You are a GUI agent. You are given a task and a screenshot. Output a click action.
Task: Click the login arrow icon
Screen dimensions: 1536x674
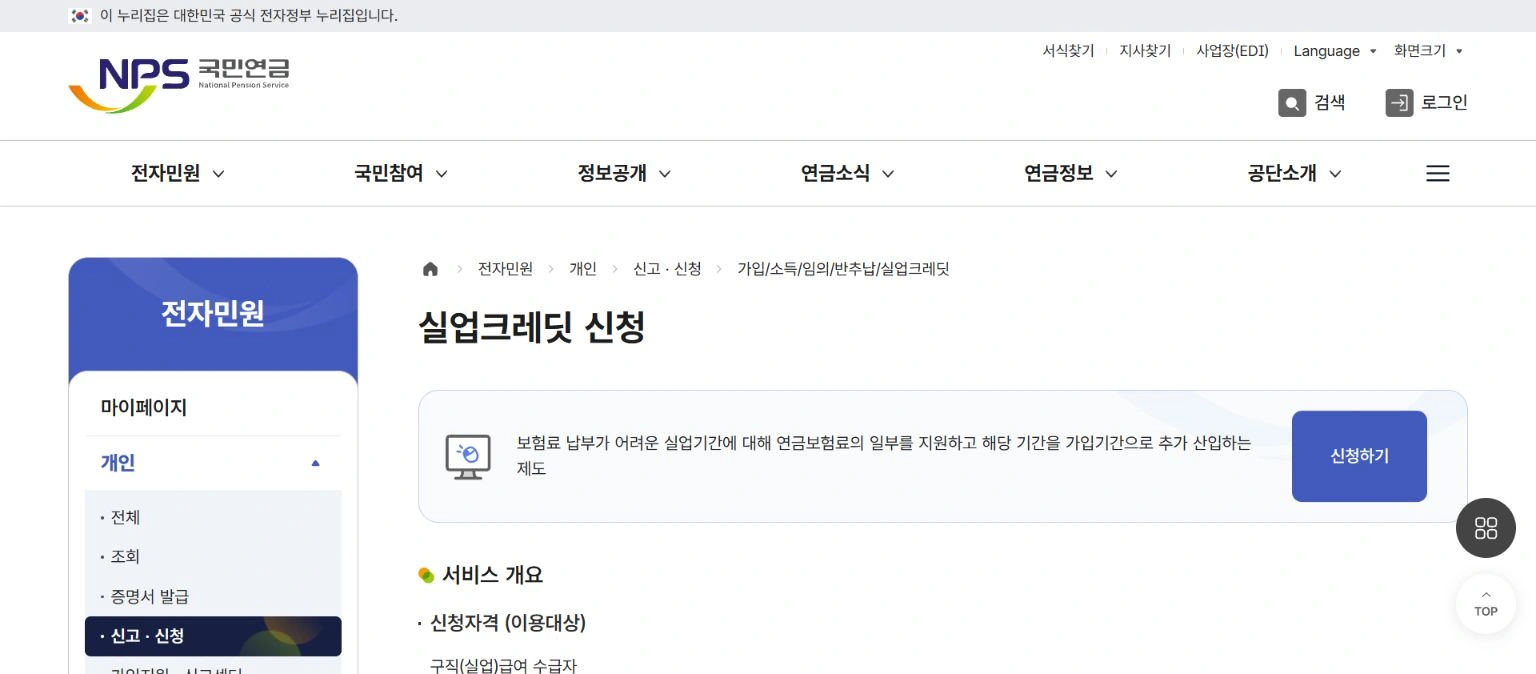point(1399,103)
